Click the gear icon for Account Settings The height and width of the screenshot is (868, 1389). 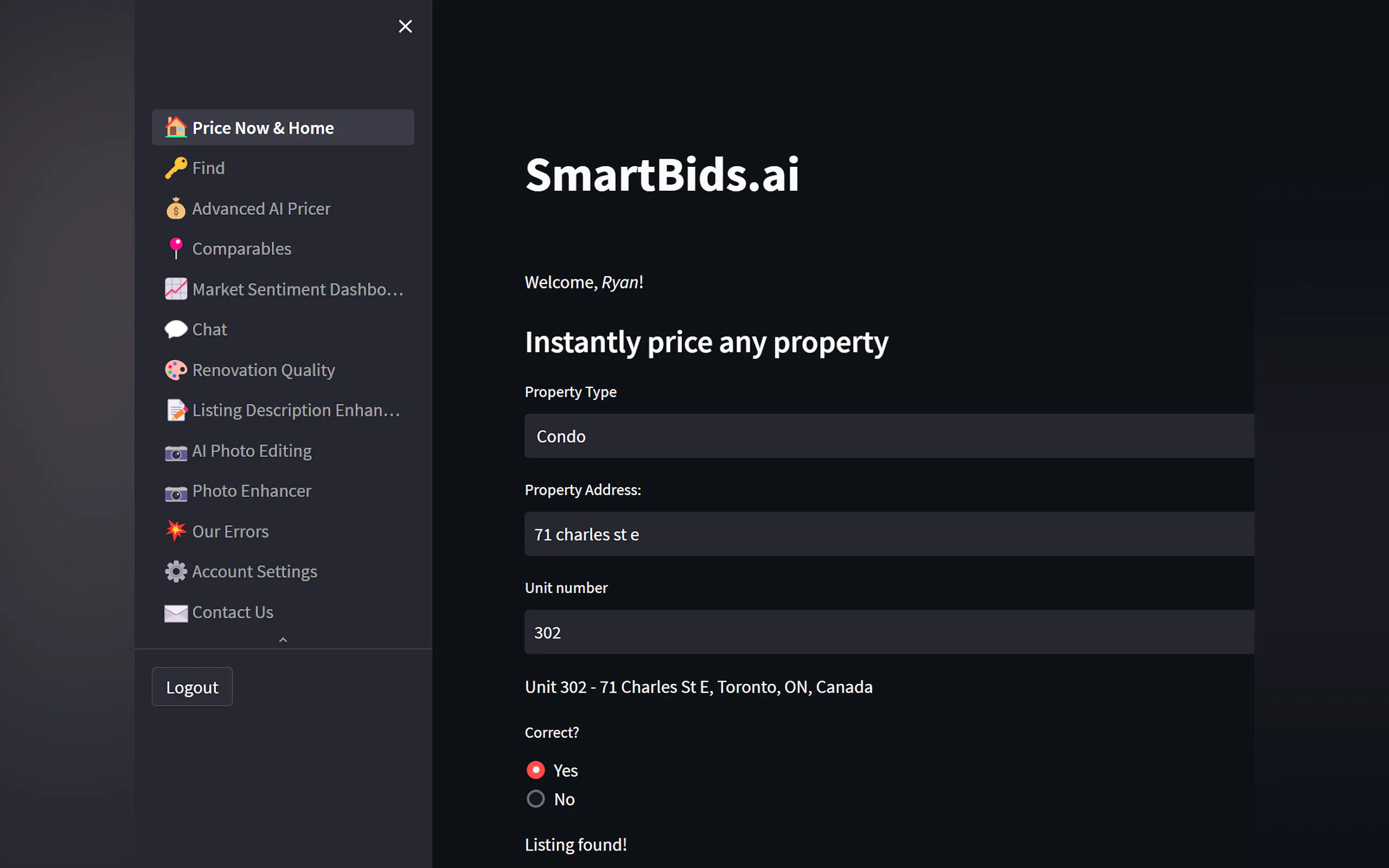coord(176,571)
